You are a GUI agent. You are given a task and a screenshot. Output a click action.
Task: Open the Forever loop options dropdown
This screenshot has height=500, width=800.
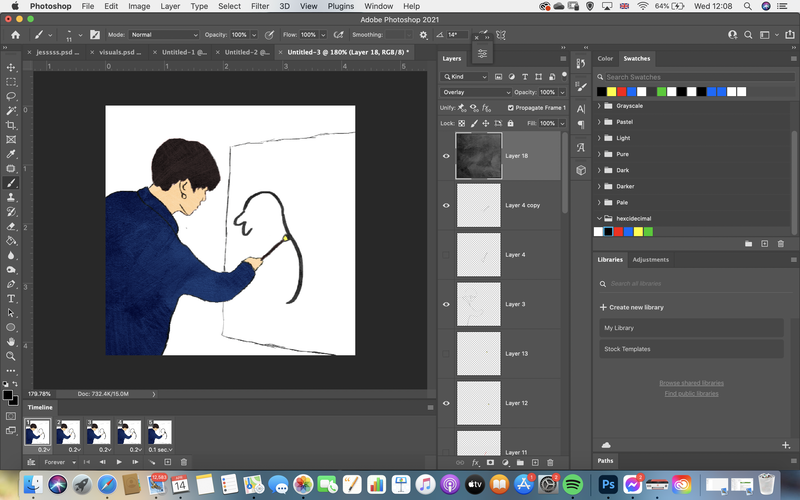click(60, 462)
